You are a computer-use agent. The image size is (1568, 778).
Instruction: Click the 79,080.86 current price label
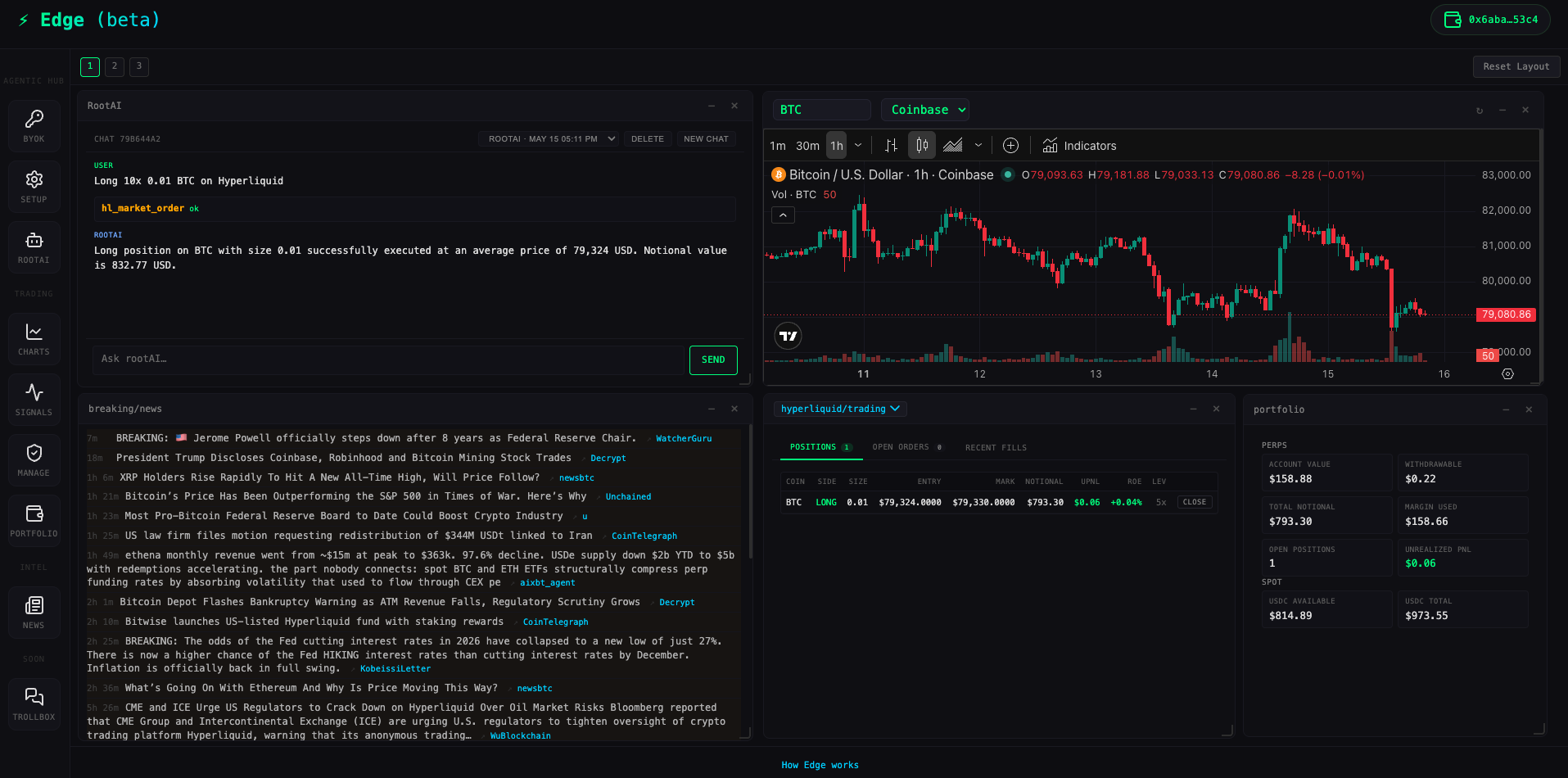coord(1506,314)
